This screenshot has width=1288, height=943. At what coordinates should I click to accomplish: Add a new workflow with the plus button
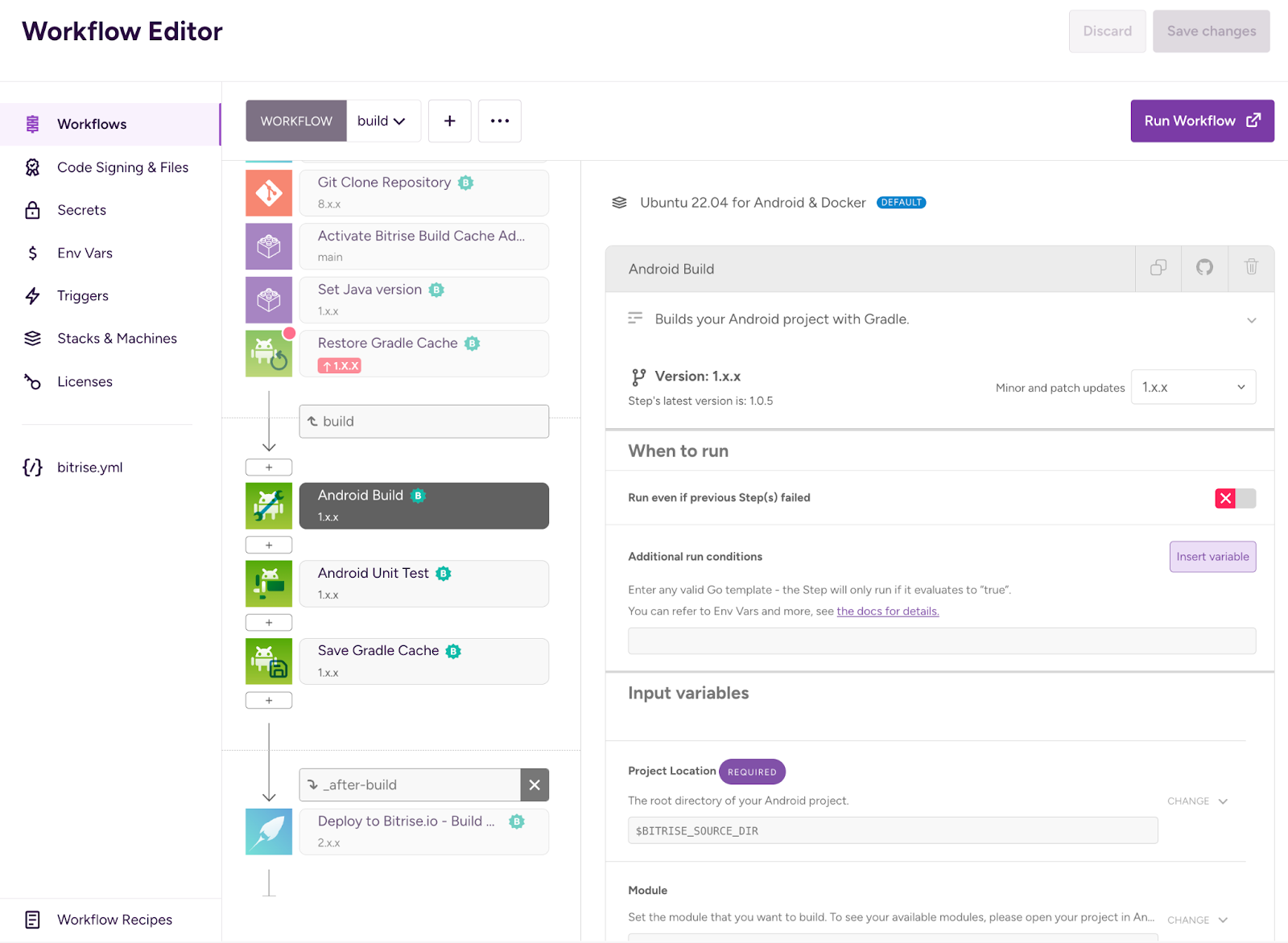(450, 121)
